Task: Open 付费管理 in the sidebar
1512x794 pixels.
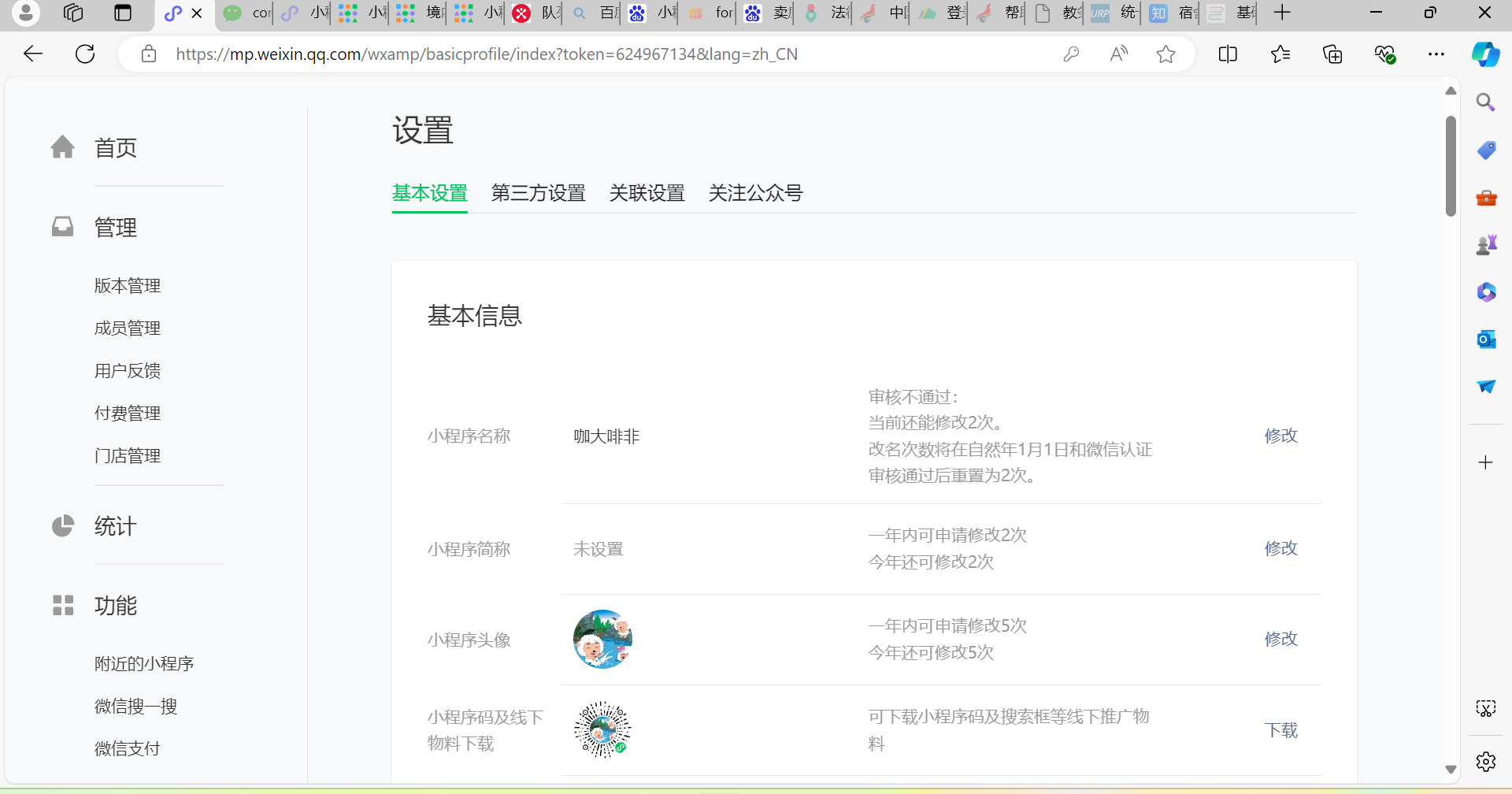Action: 128,413
